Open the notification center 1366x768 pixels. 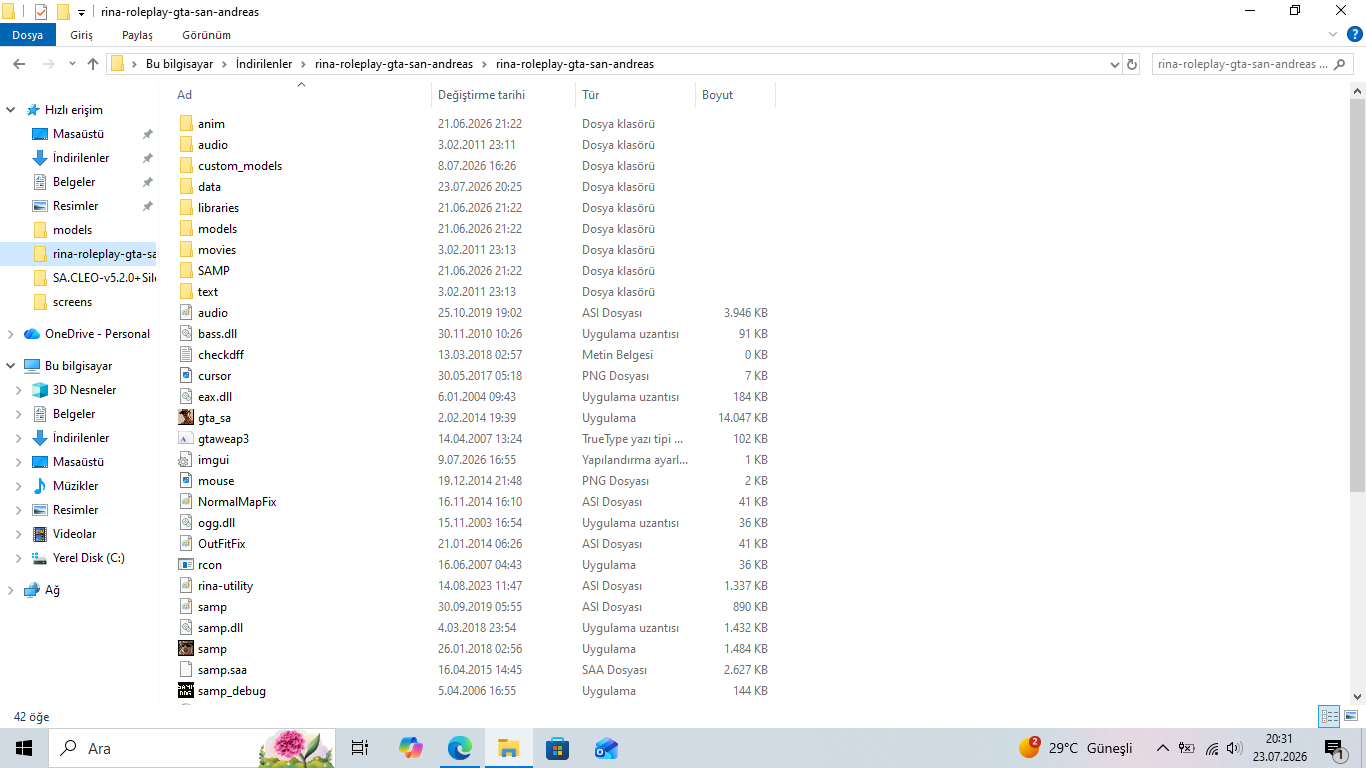tap(1333, 748)
